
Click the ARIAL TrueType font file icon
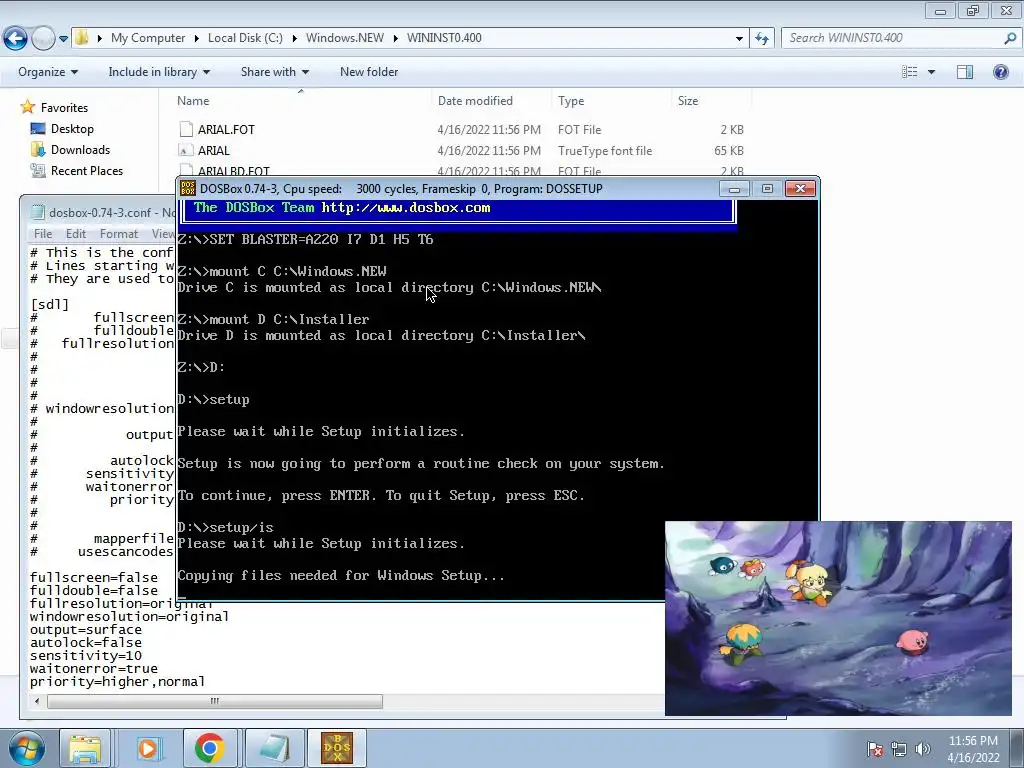point(186,150)
